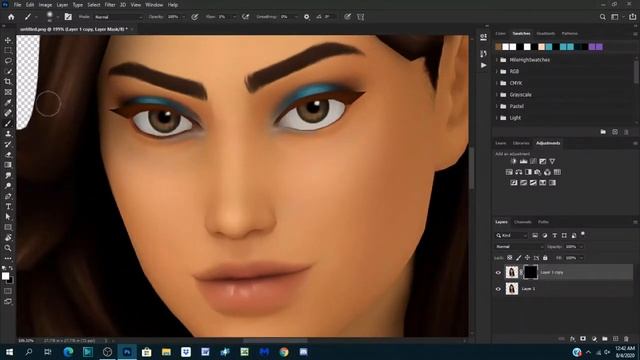Screen dimensions: 640x360
Task: Create new fill or adjustment layer
Action: pyautogui.click(x=594, y=339)
